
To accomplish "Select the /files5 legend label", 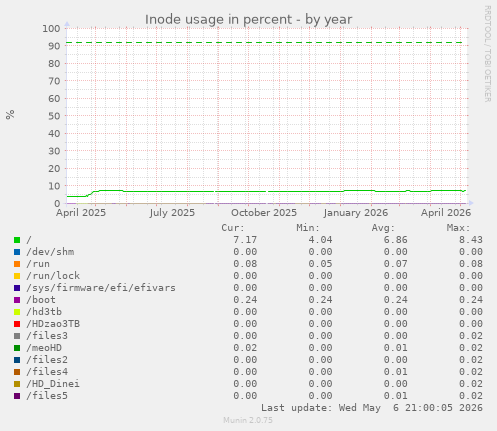I will click(x=47, y=396).
